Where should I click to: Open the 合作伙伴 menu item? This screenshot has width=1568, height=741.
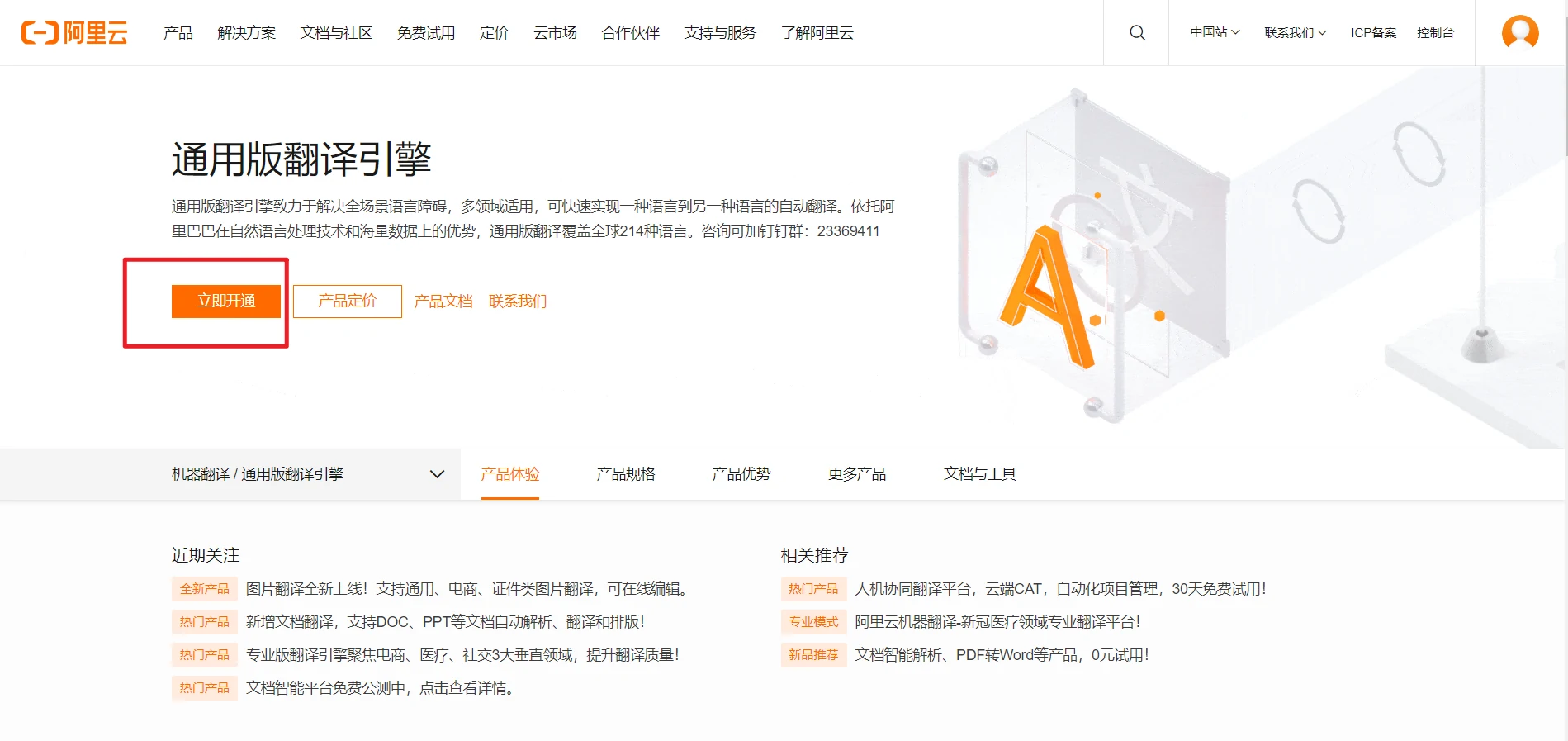tap(631, 33)
